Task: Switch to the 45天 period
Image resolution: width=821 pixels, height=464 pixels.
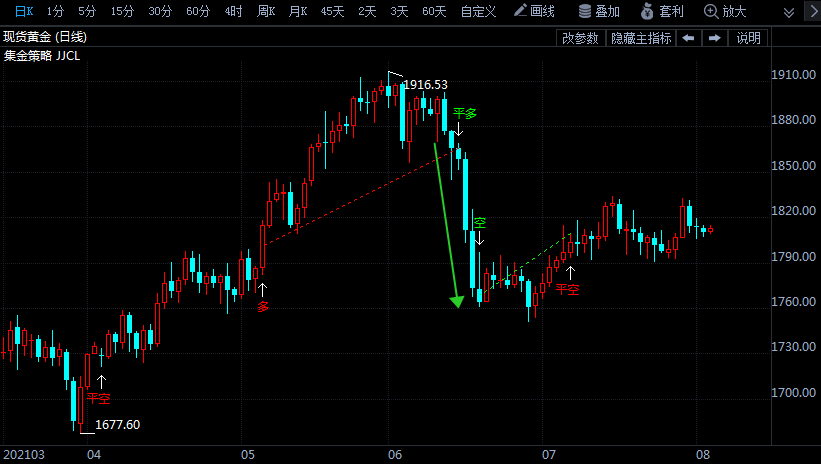Action: point(332,12)
